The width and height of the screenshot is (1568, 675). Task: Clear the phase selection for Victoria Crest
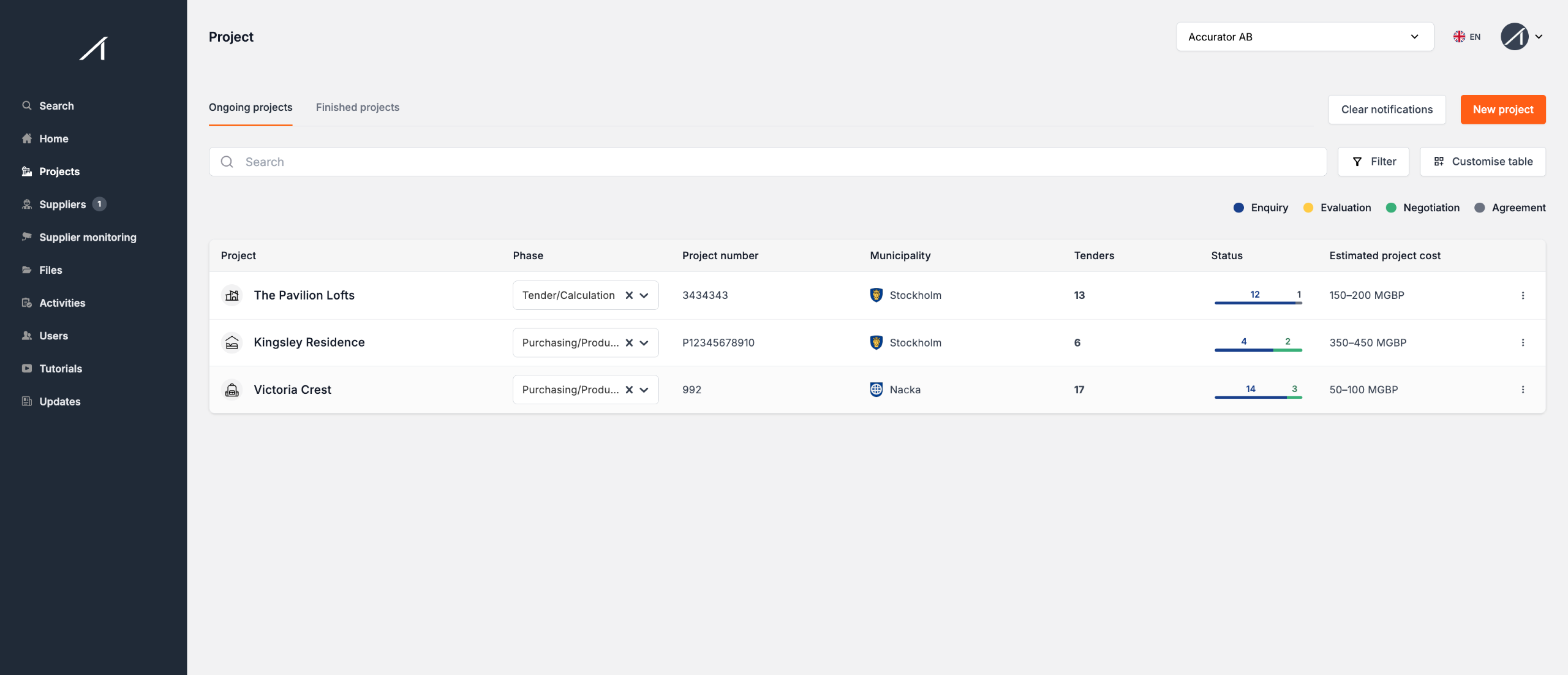pos(629,390)
